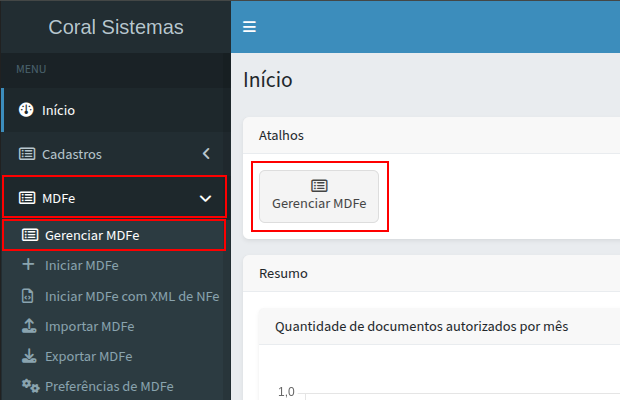Click the MDFe menu label in sidebar

[59, 198]
